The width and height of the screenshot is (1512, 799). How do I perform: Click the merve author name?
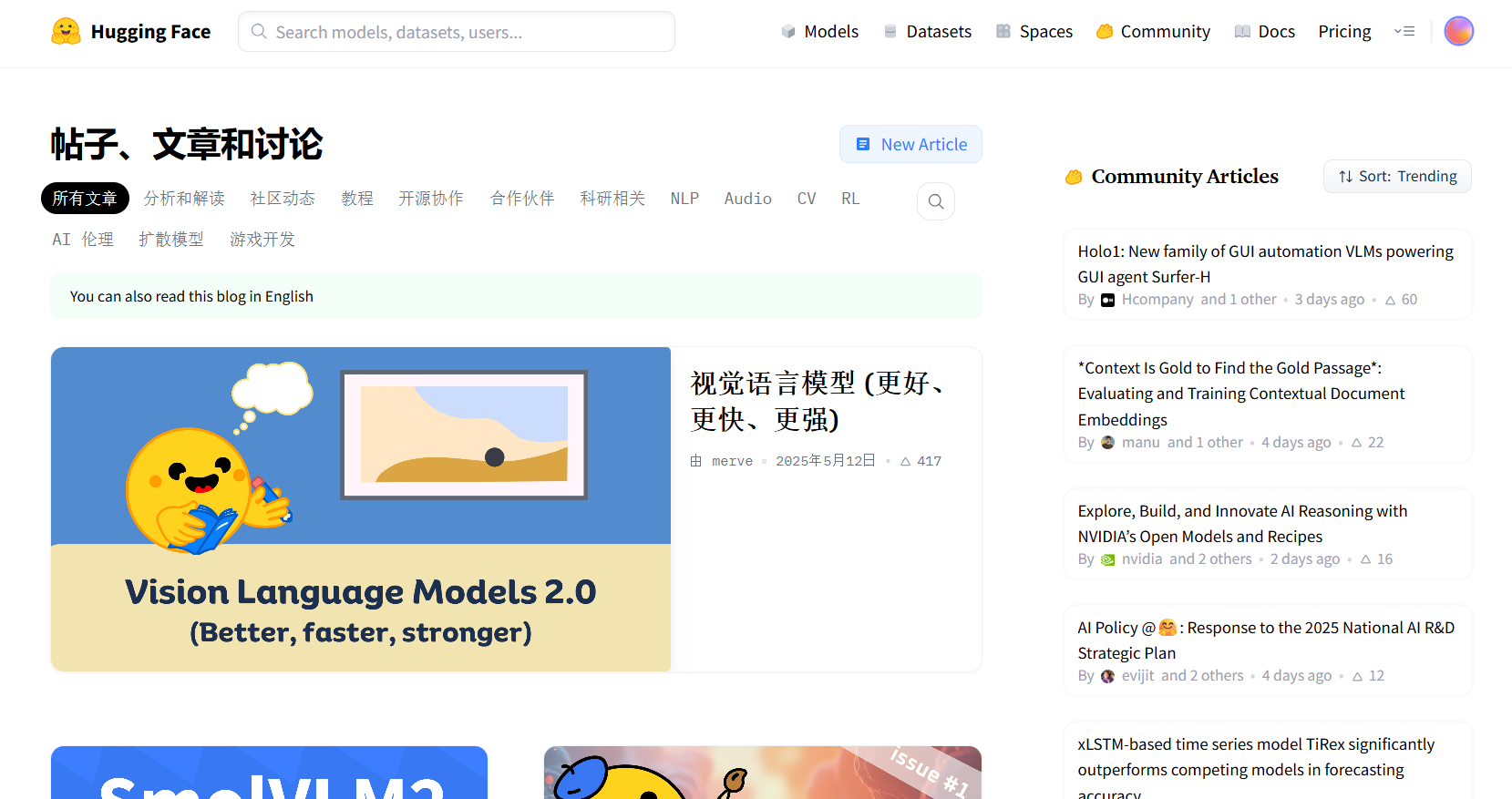click(x=732, y=462)
